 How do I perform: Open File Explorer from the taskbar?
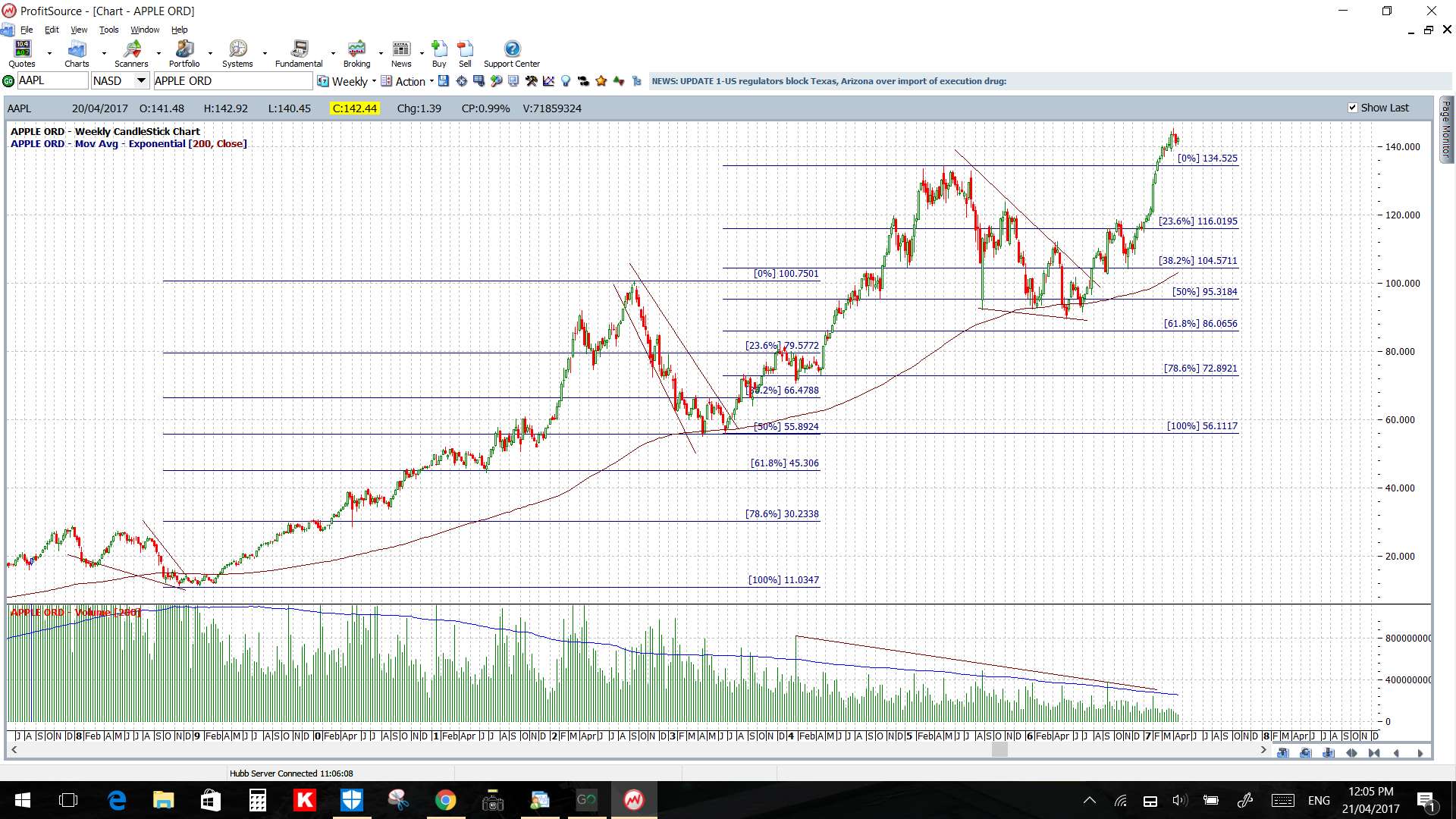163,800
